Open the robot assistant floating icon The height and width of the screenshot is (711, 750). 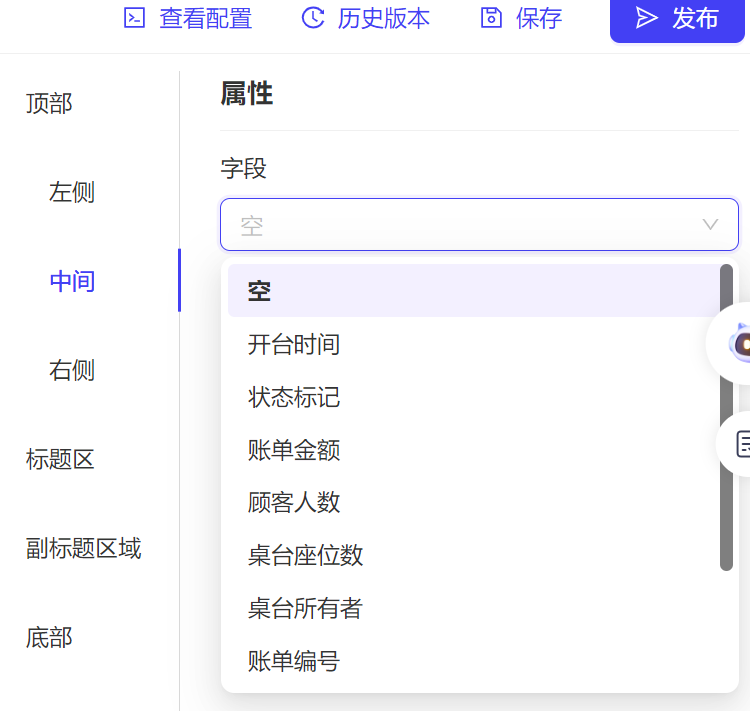point(739,343)
